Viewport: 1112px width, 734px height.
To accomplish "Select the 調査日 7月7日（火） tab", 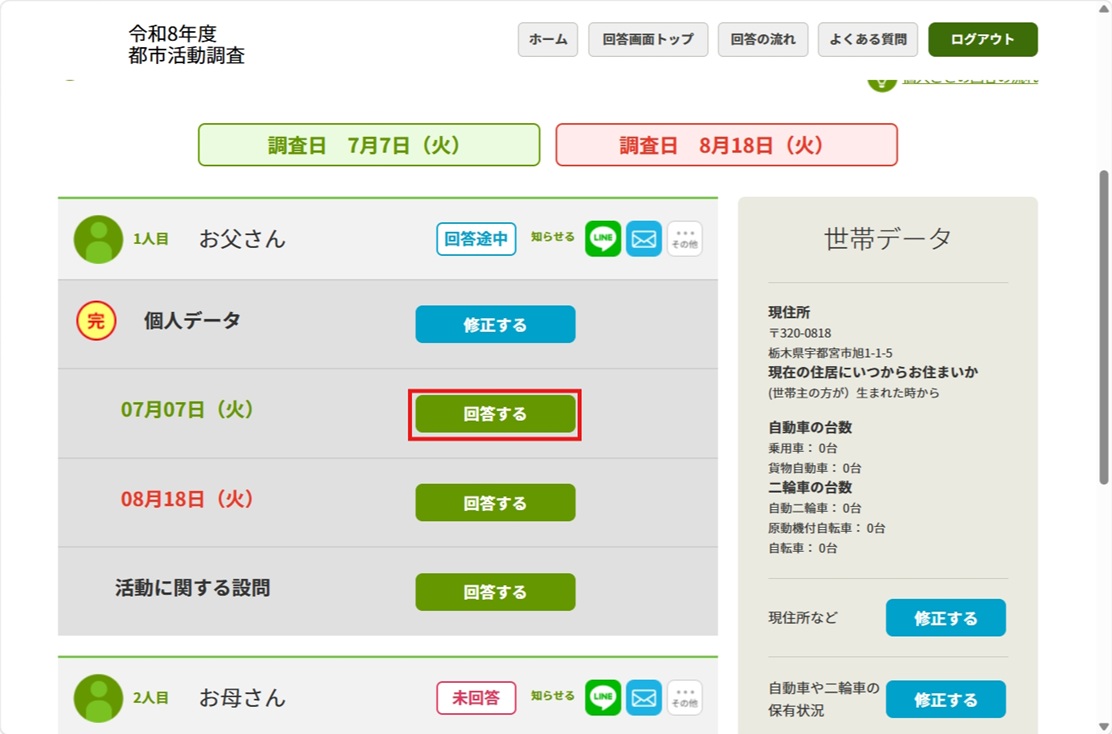I will [369, 145].
